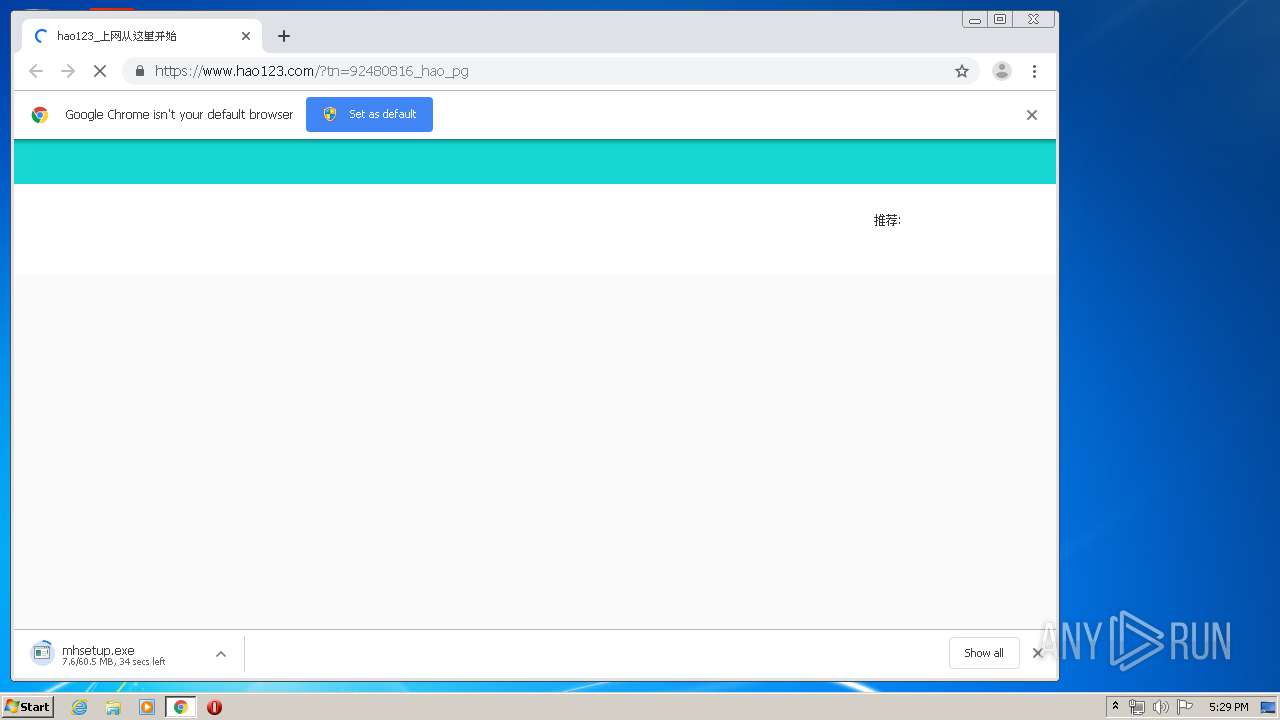Open Chrome three-dot menu

(x=1034, y=71)
